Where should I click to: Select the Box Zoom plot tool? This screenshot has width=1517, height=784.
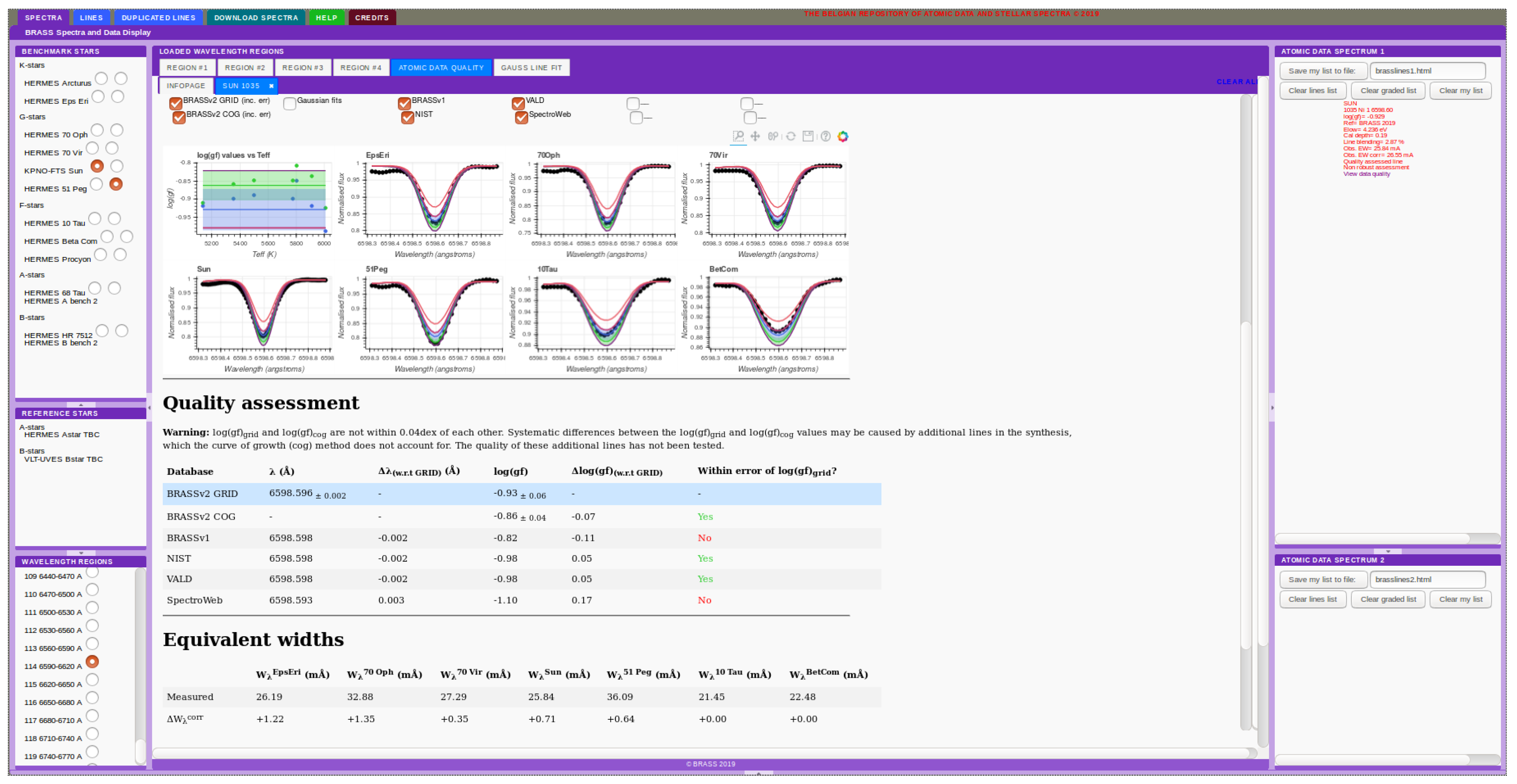(738, 137)
